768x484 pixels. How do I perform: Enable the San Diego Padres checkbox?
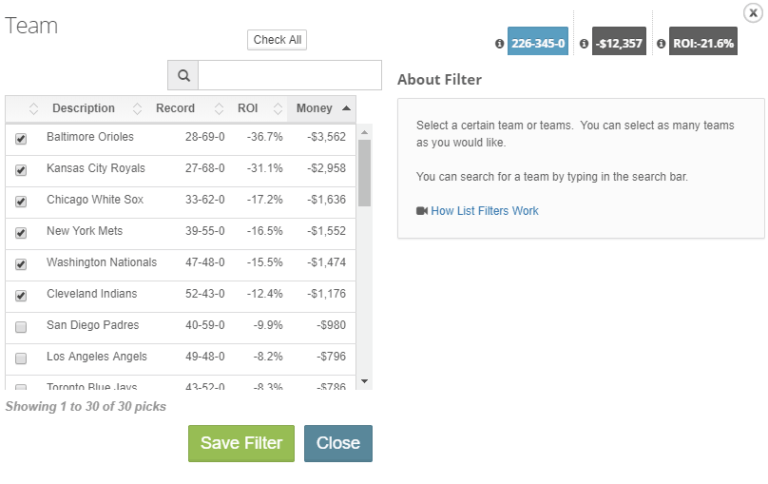21,327
